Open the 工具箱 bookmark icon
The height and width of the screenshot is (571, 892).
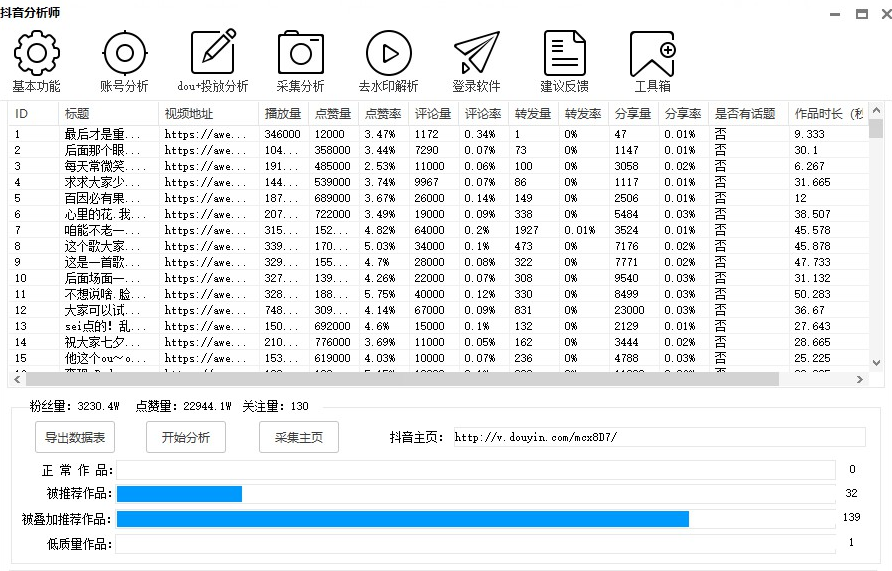pos(652,53)
